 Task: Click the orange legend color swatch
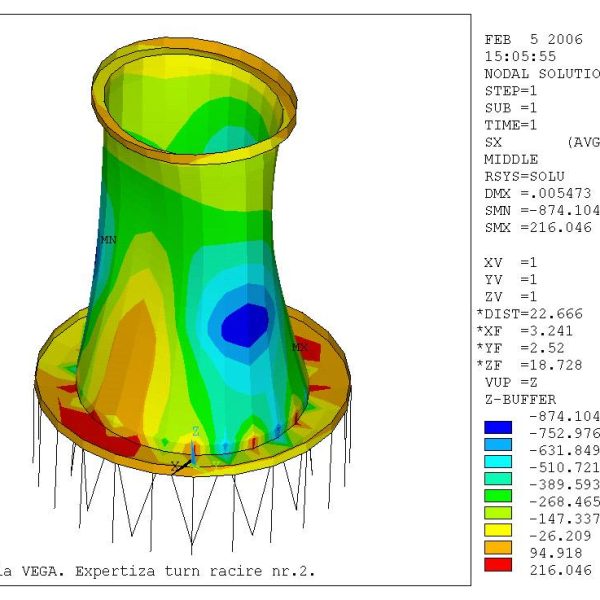pyautogui.click(x=497, y=549)
